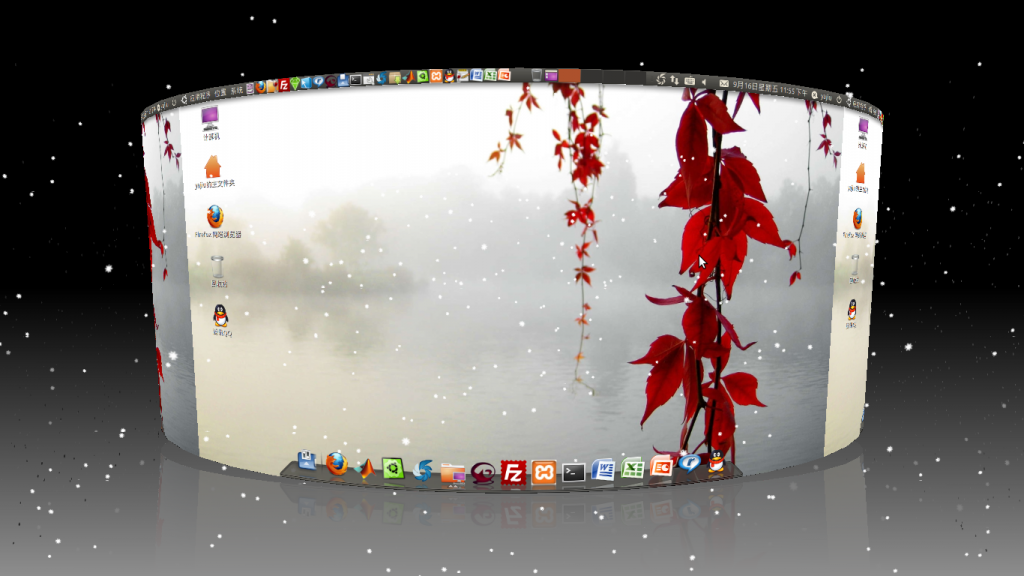
Task: Open the file manager folder in dock
Action: (453, 472)
